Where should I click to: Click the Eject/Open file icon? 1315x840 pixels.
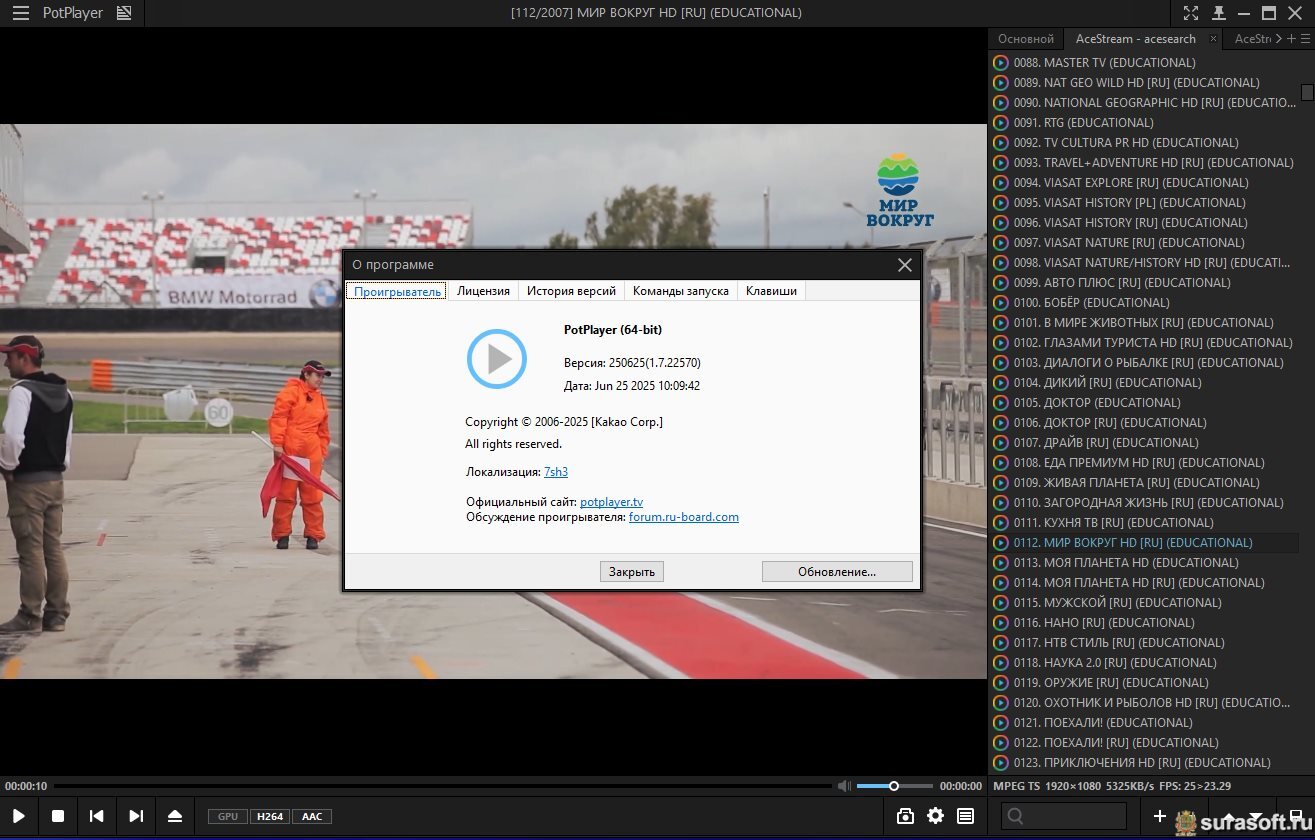[x=175, y=816]
